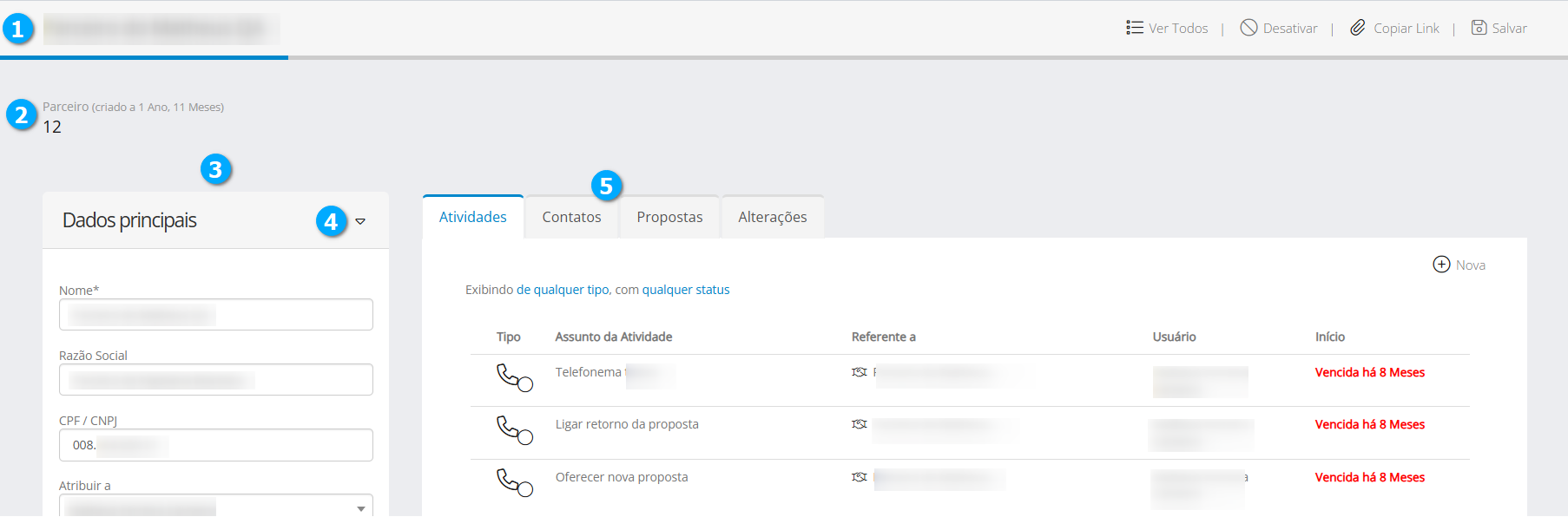Open the 'de qualquer tipo' filter
Image resolution: width=1568 pixels, height=517 pixels.
[563, 290]
